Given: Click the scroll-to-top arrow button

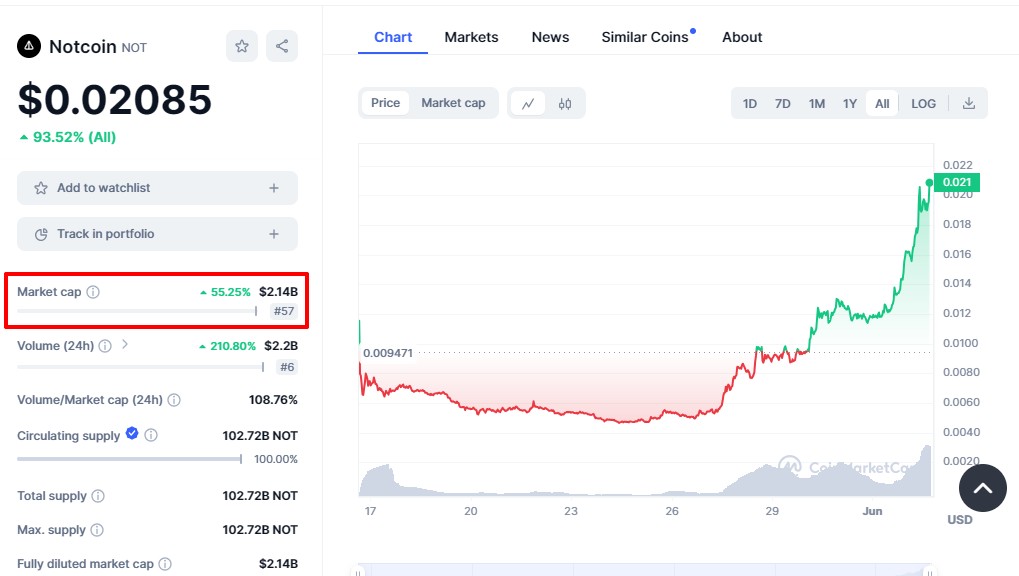Looking at the screenshot, I should click(983, 488).
